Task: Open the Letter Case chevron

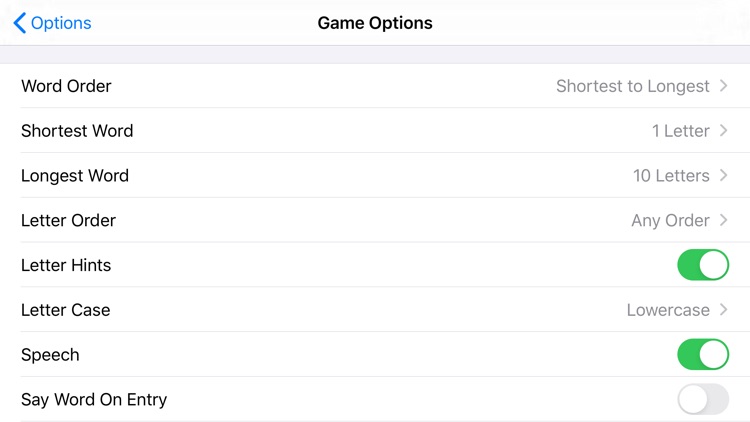Action: click(x=724, y=310)
